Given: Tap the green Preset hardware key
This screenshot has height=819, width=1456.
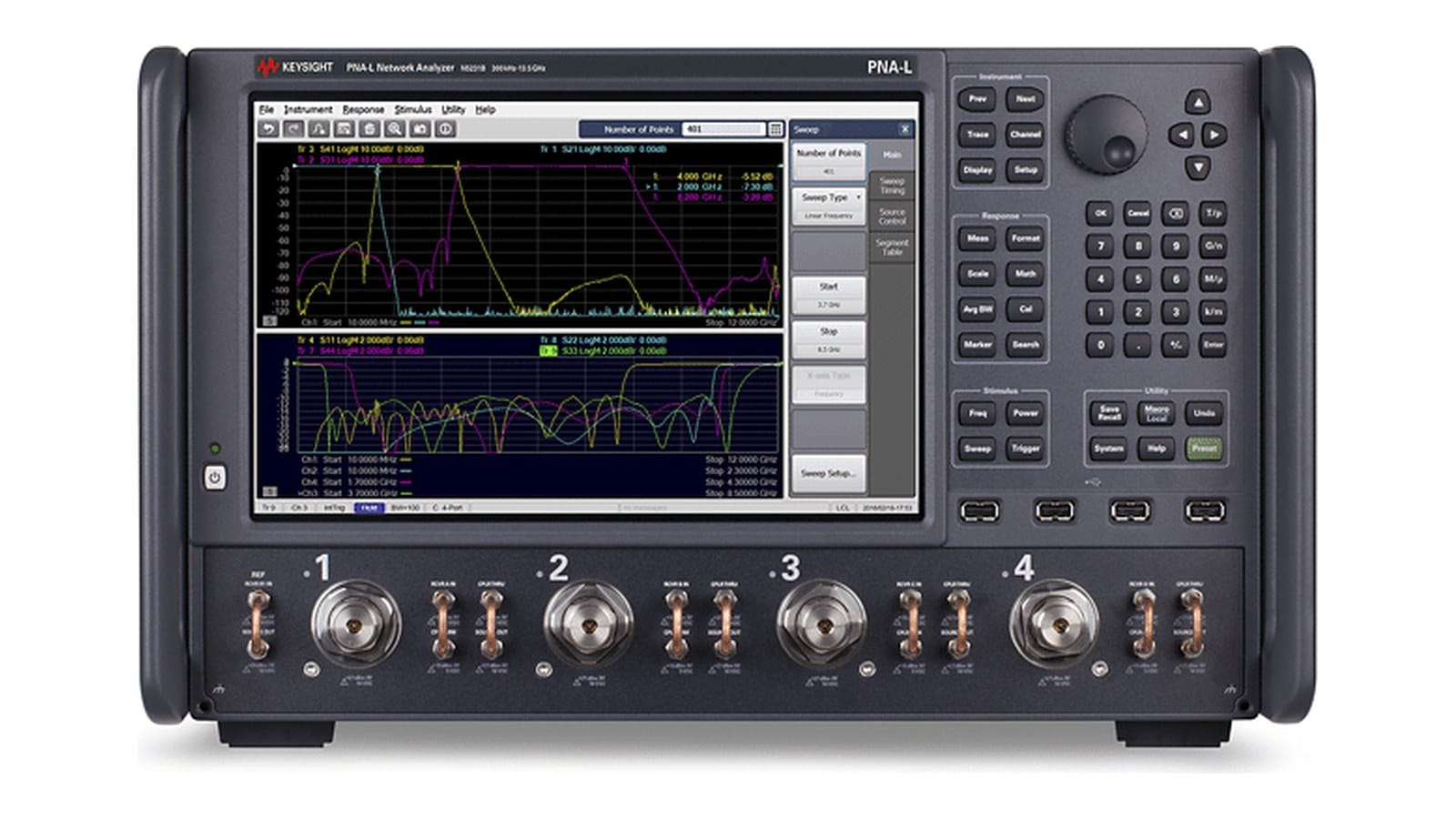Looking at the screenshot, I should tap(1204, 449).
